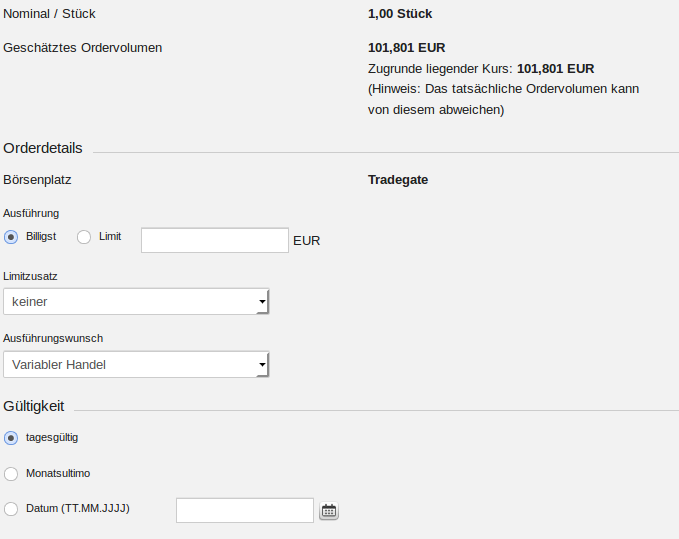Click the Hinweis note about order volume
This screenshot has width=679, height=539.
pos(503,100)
